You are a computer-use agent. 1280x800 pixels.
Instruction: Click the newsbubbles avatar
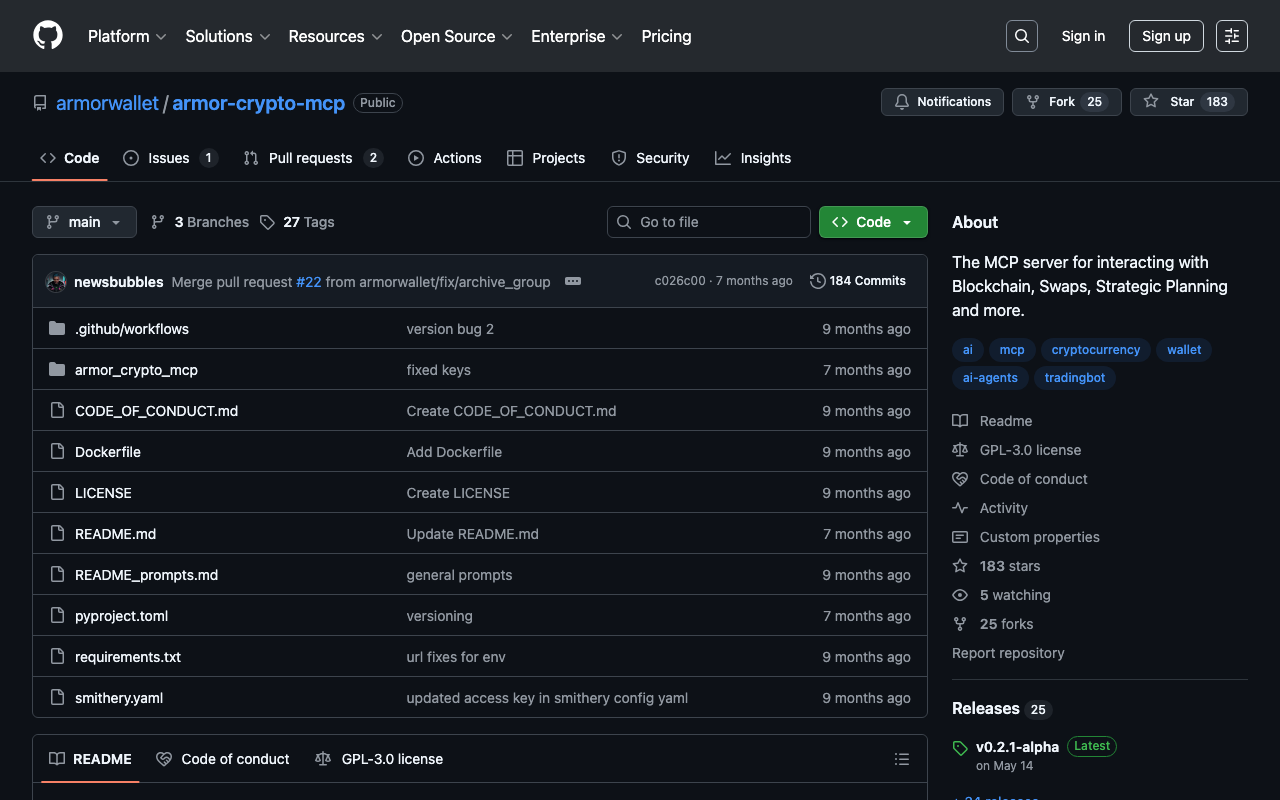click(x=56, y=282)
